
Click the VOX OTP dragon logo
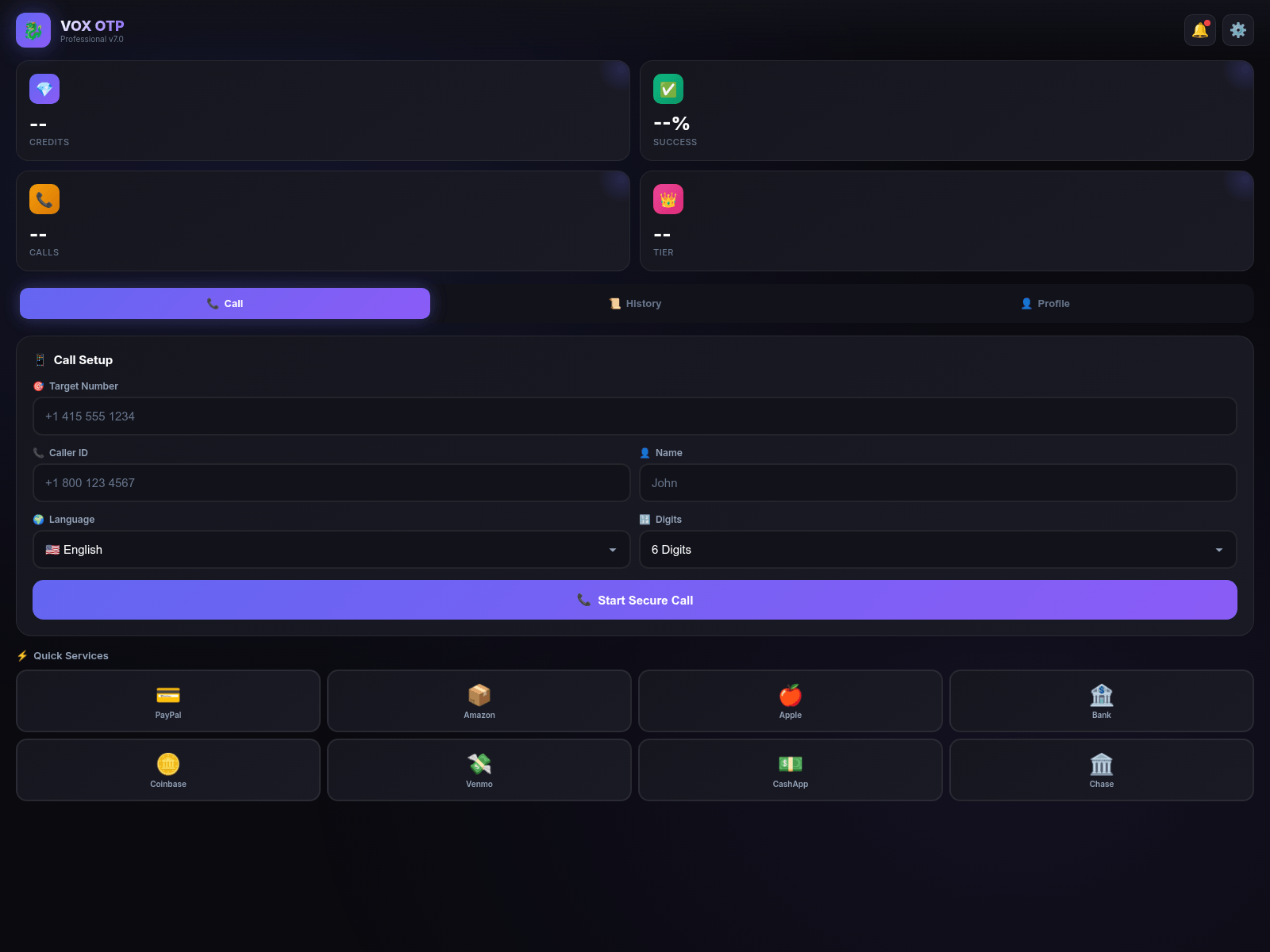tap(33, 30)
